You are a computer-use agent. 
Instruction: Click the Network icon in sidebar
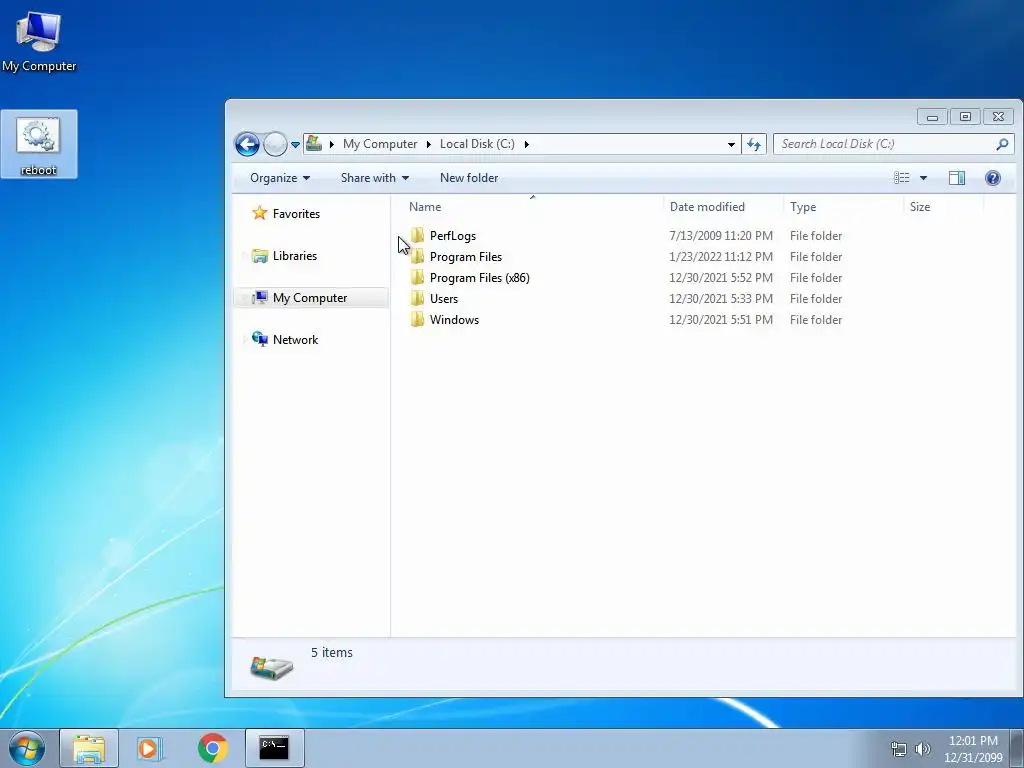260,339
